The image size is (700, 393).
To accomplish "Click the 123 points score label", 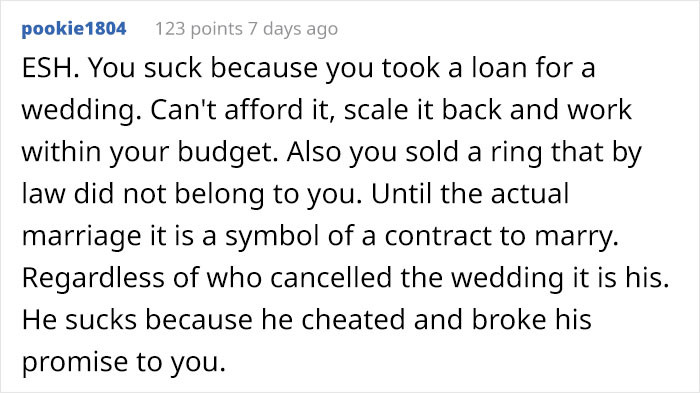I will click(x=199, y=29).
